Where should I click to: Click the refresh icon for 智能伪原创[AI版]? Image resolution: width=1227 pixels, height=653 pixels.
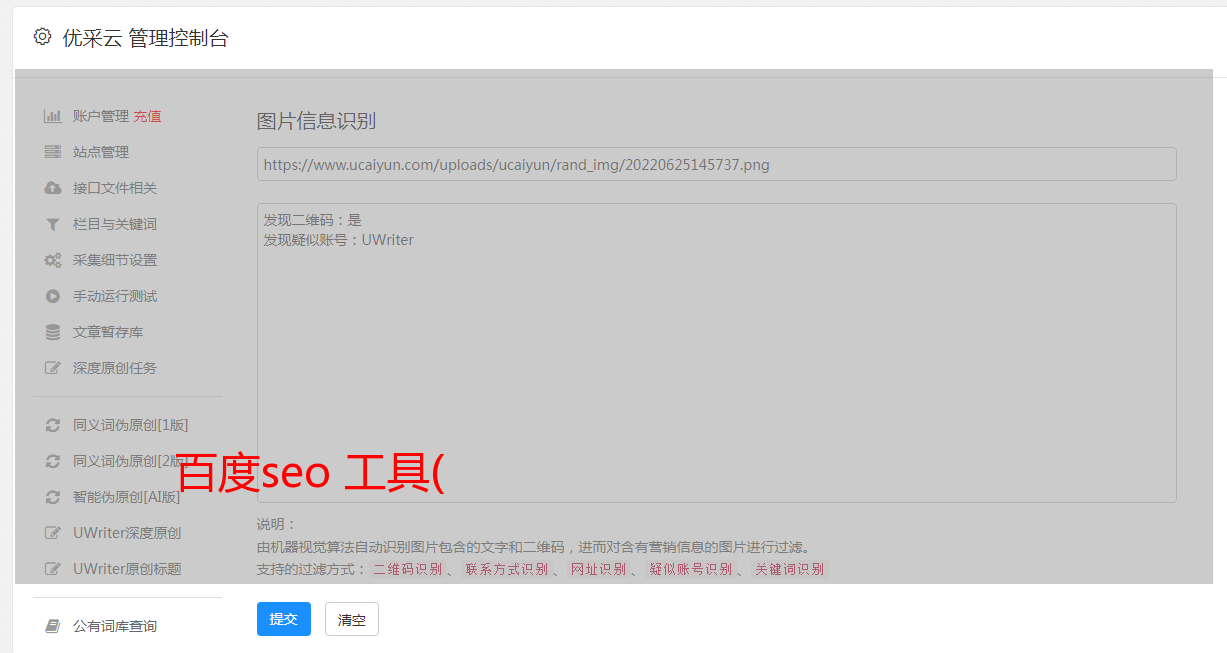[x=52, y=497]
